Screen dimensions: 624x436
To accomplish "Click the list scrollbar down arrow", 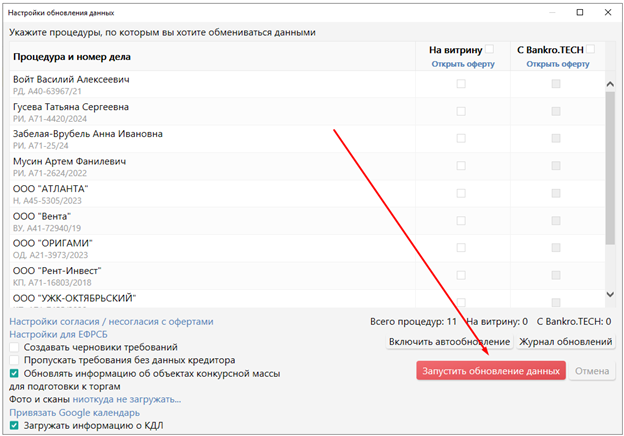I will point(610,294).
